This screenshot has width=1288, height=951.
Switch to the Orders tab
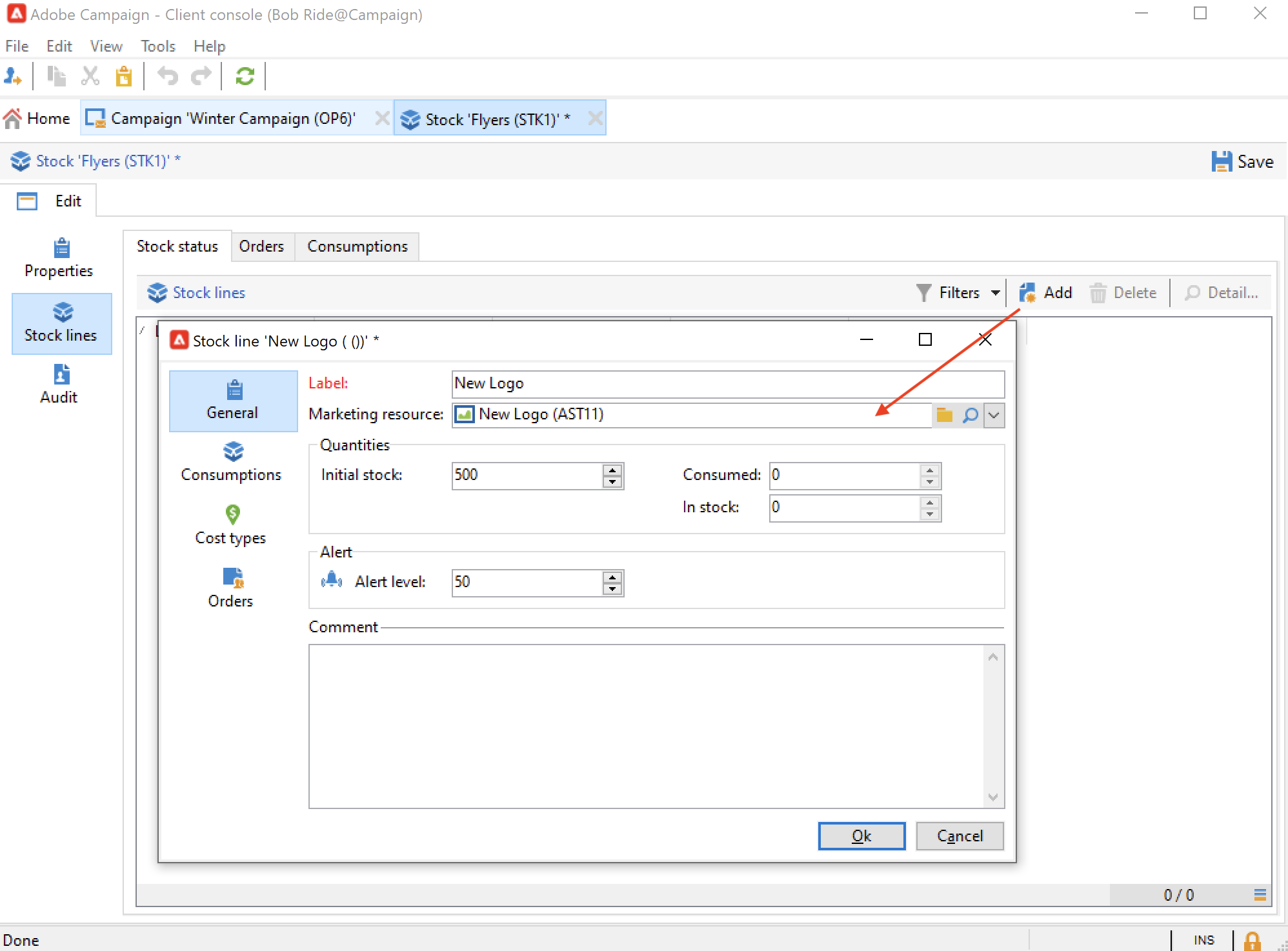pyautogui.click(x=261, y=246)
